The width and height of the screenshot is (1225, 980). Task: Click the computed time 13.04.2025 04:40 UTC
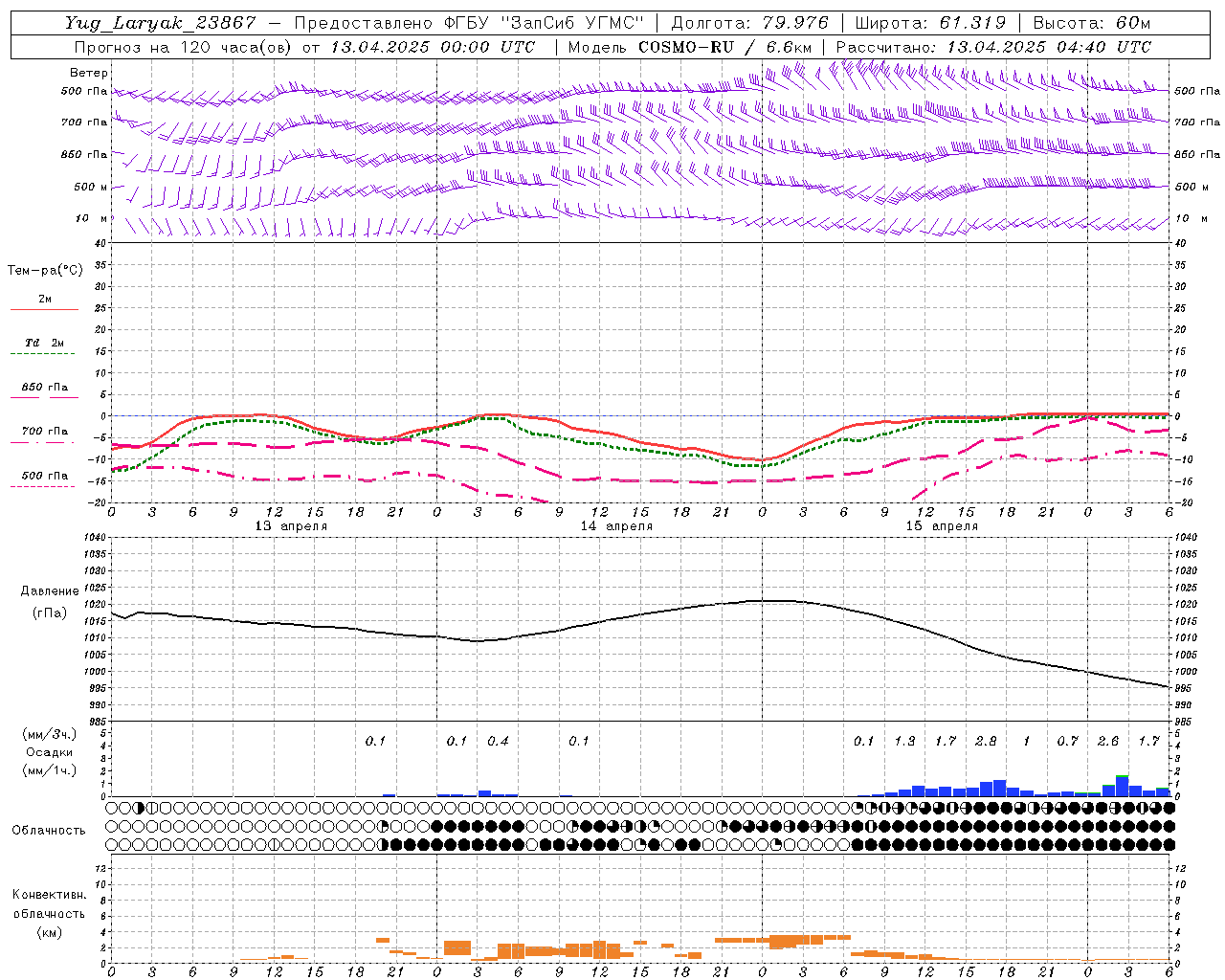[1049, 47]
